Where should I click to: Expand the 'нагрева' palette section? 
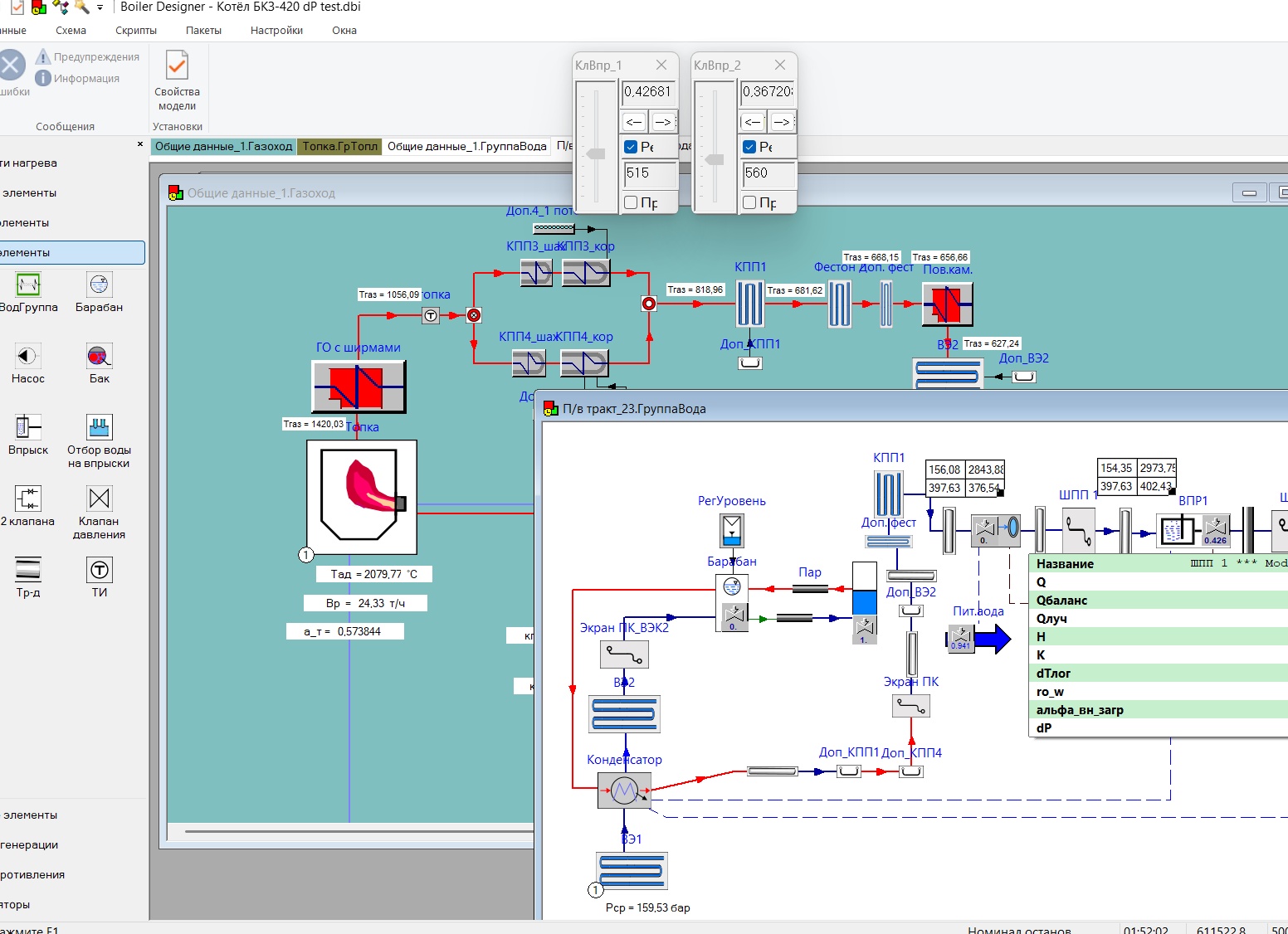pyautogui.click(x=33, y=163)
